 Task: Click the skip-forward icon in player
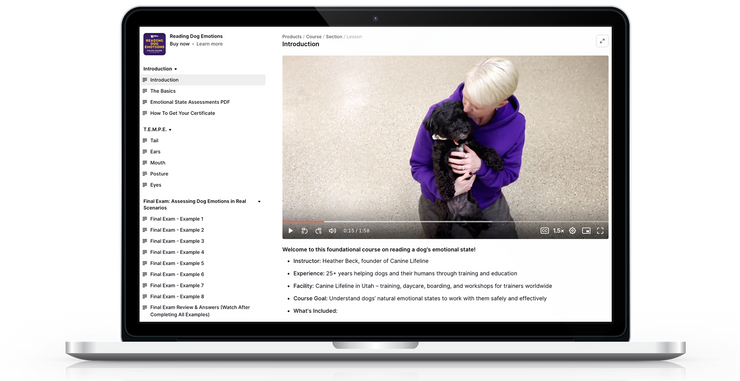click(318, 231)
